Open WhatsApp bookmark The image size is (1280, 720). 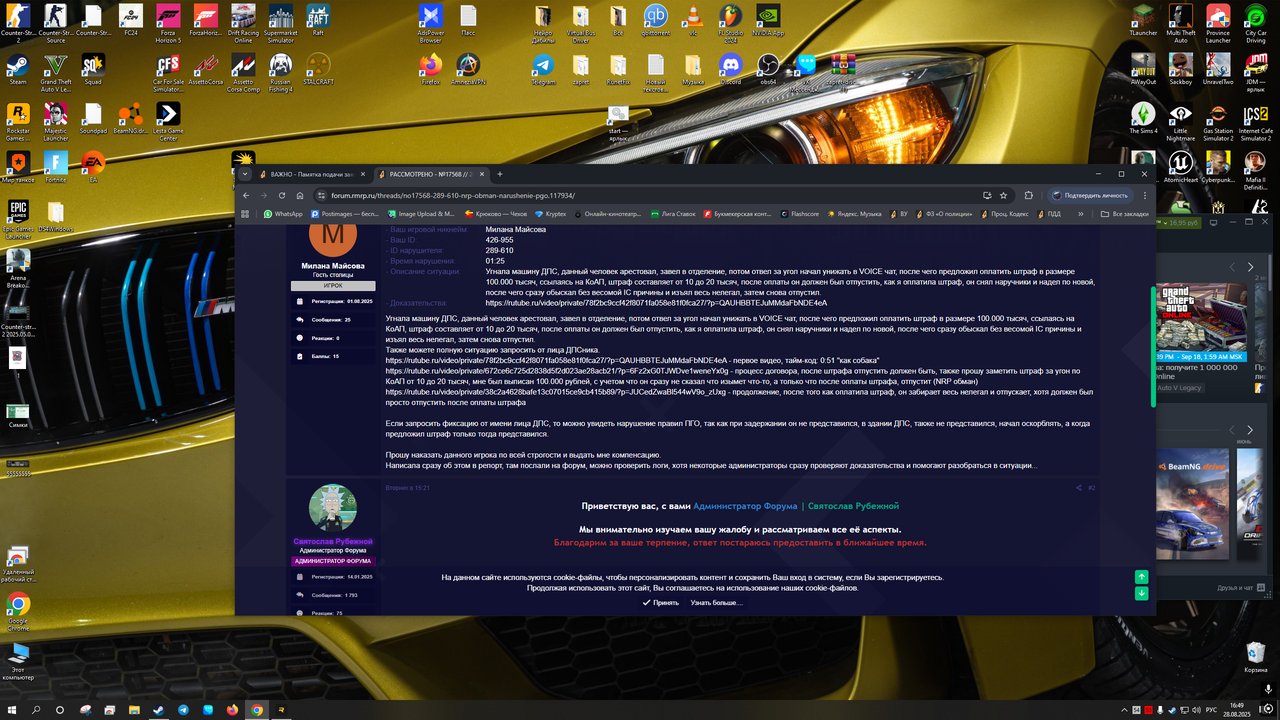[283, 214]
